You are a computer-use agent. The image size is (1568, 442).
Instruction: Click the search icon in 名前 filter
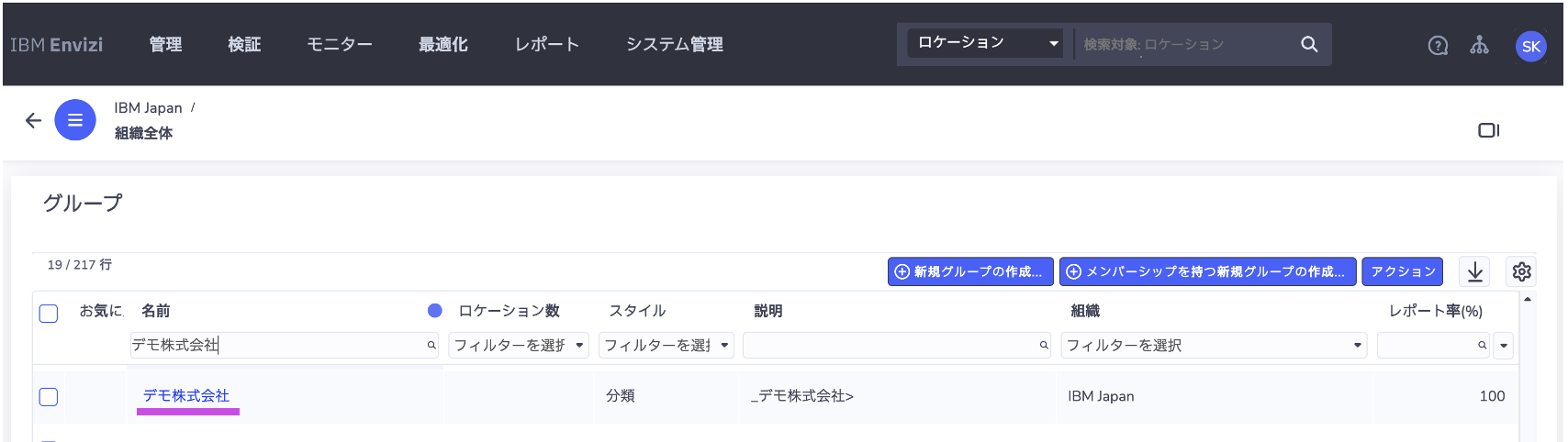coord(431,346)
